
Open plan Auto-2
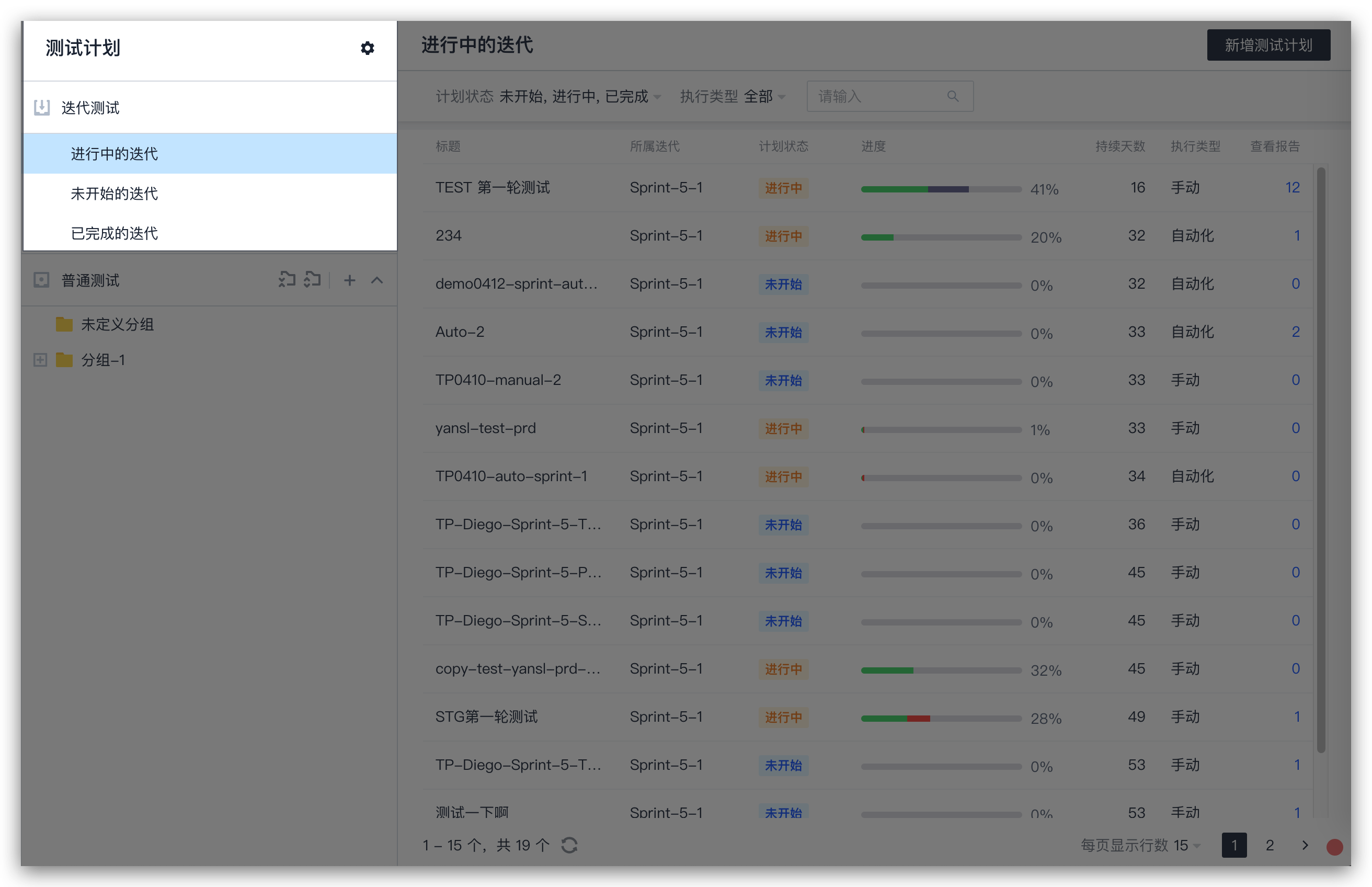pos(460,332)
